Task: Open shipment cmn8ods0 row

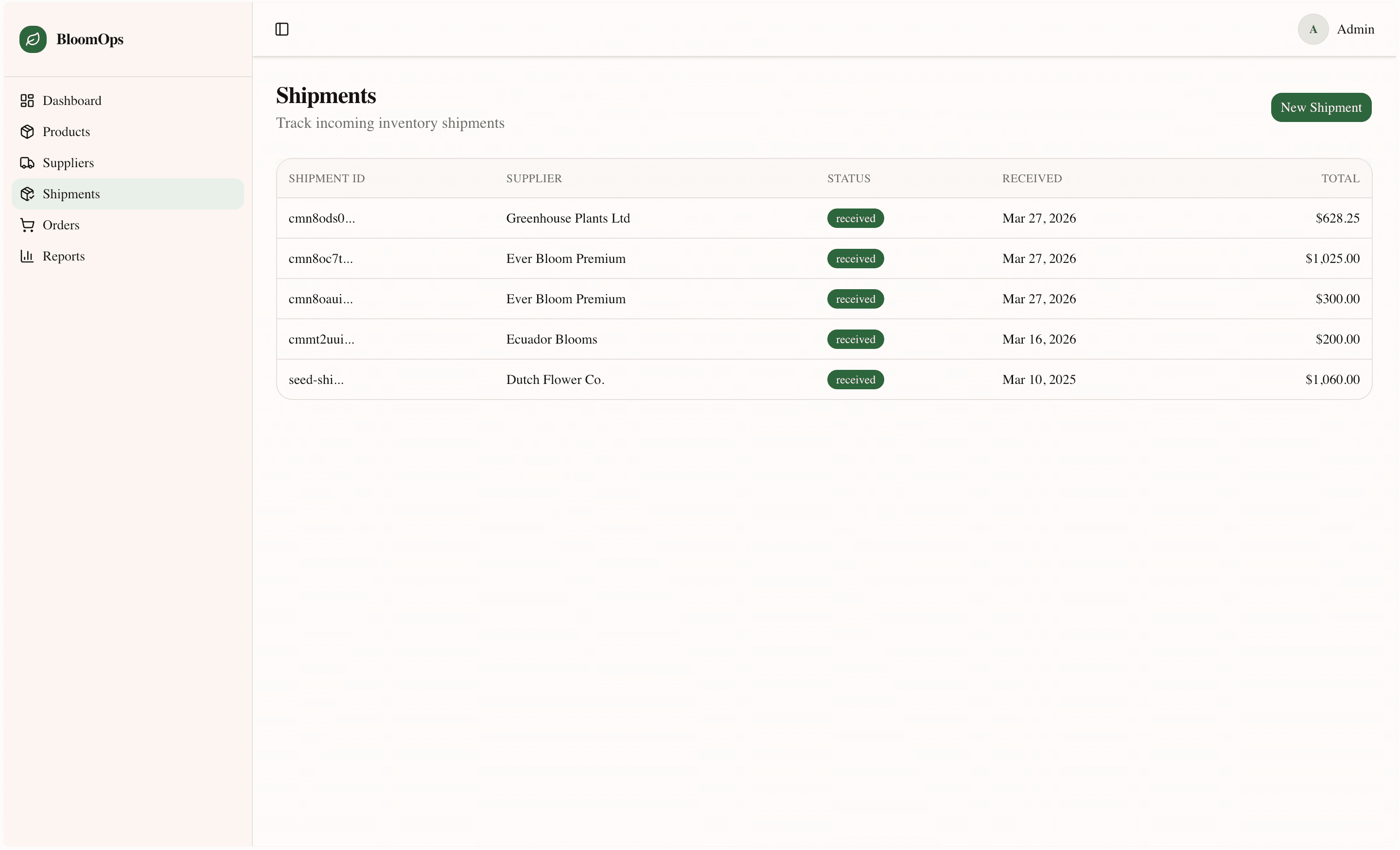Action: click(322, 218)
